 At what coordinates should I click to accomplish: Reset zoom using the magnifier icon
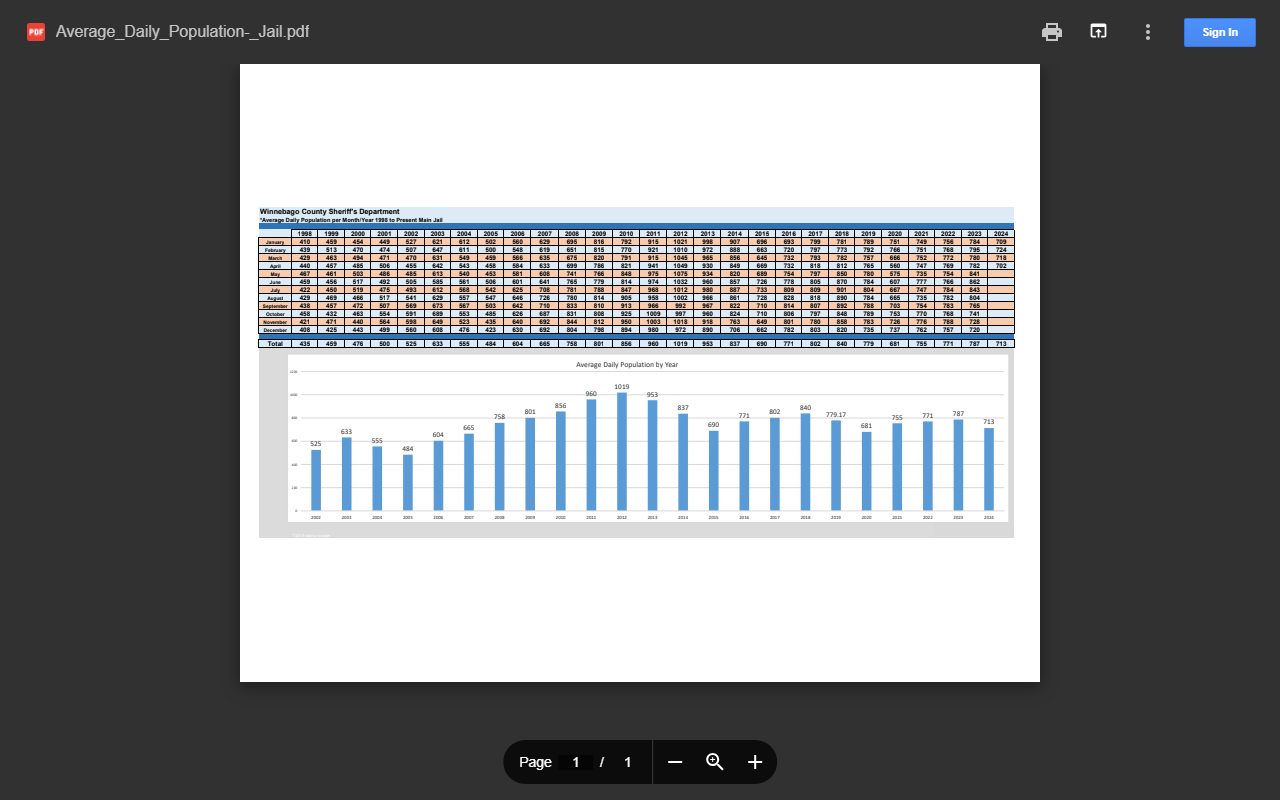pyautogui.click(x=715, y=762)
